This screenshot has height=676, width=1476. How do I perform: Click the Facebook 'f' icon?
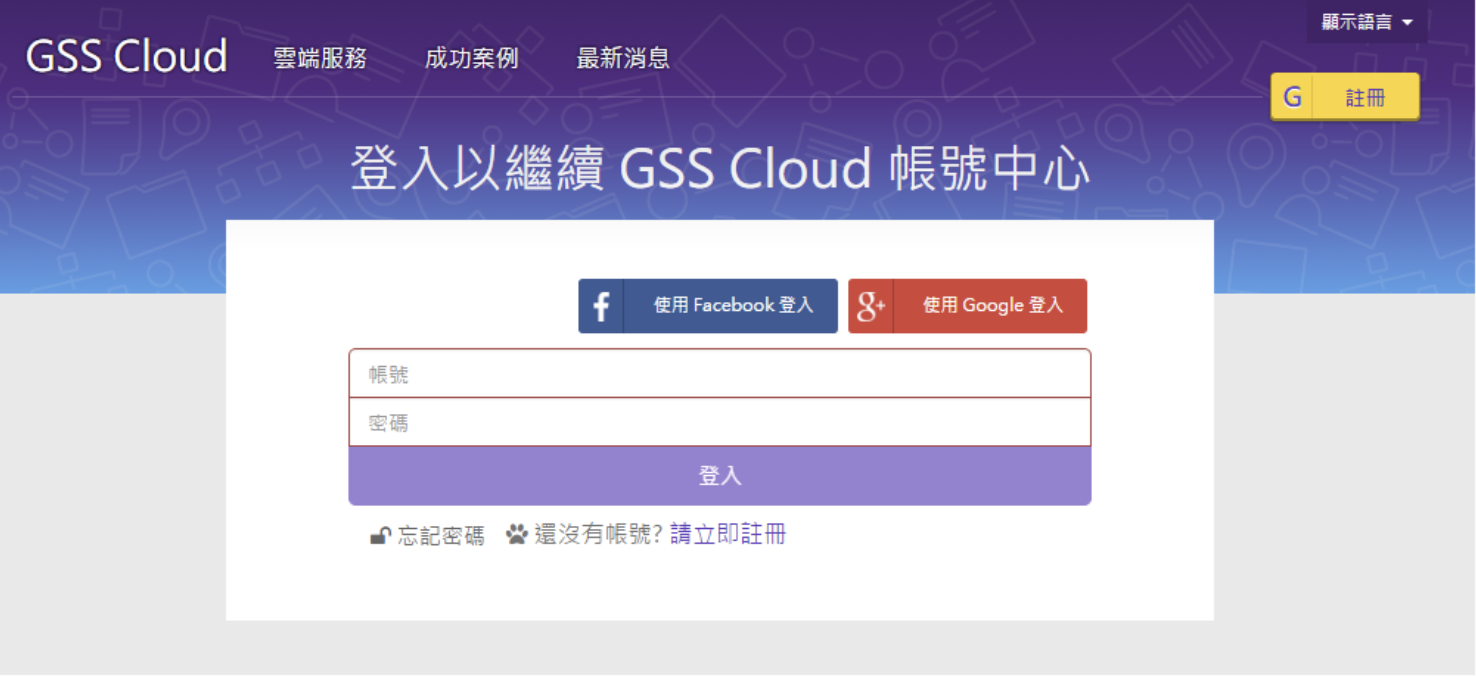pos(601,306)
